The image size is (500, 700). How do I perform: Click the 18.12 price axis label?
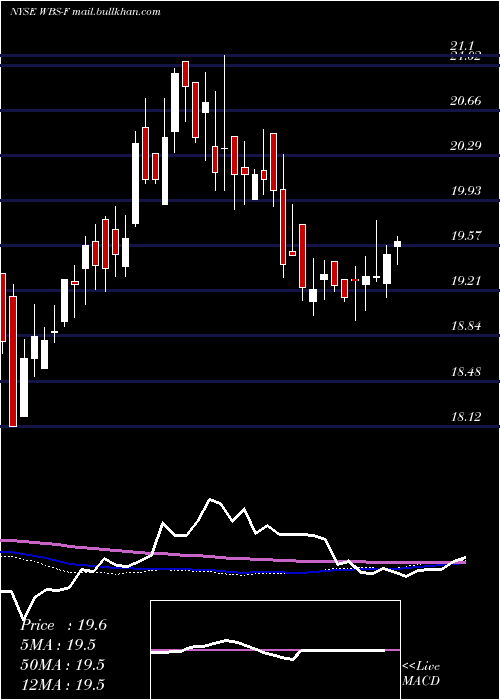tap(466, 417)
